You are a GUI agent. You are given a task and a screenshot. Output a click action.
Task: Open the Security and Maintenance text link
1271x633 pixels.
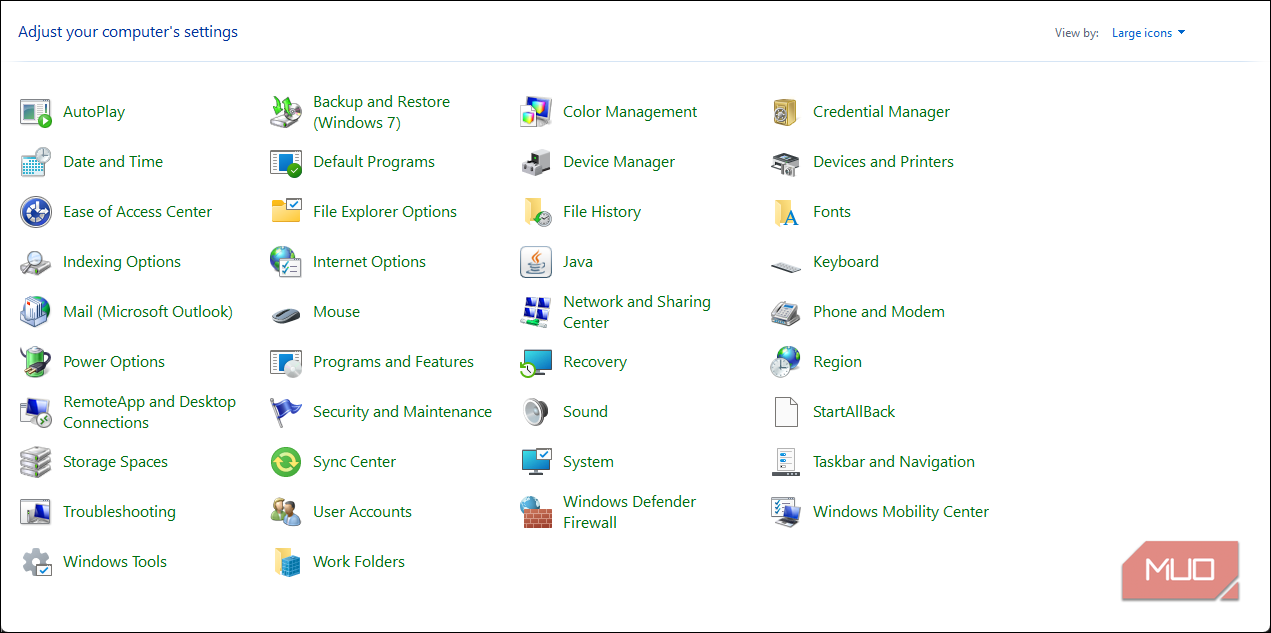point(402,412)
